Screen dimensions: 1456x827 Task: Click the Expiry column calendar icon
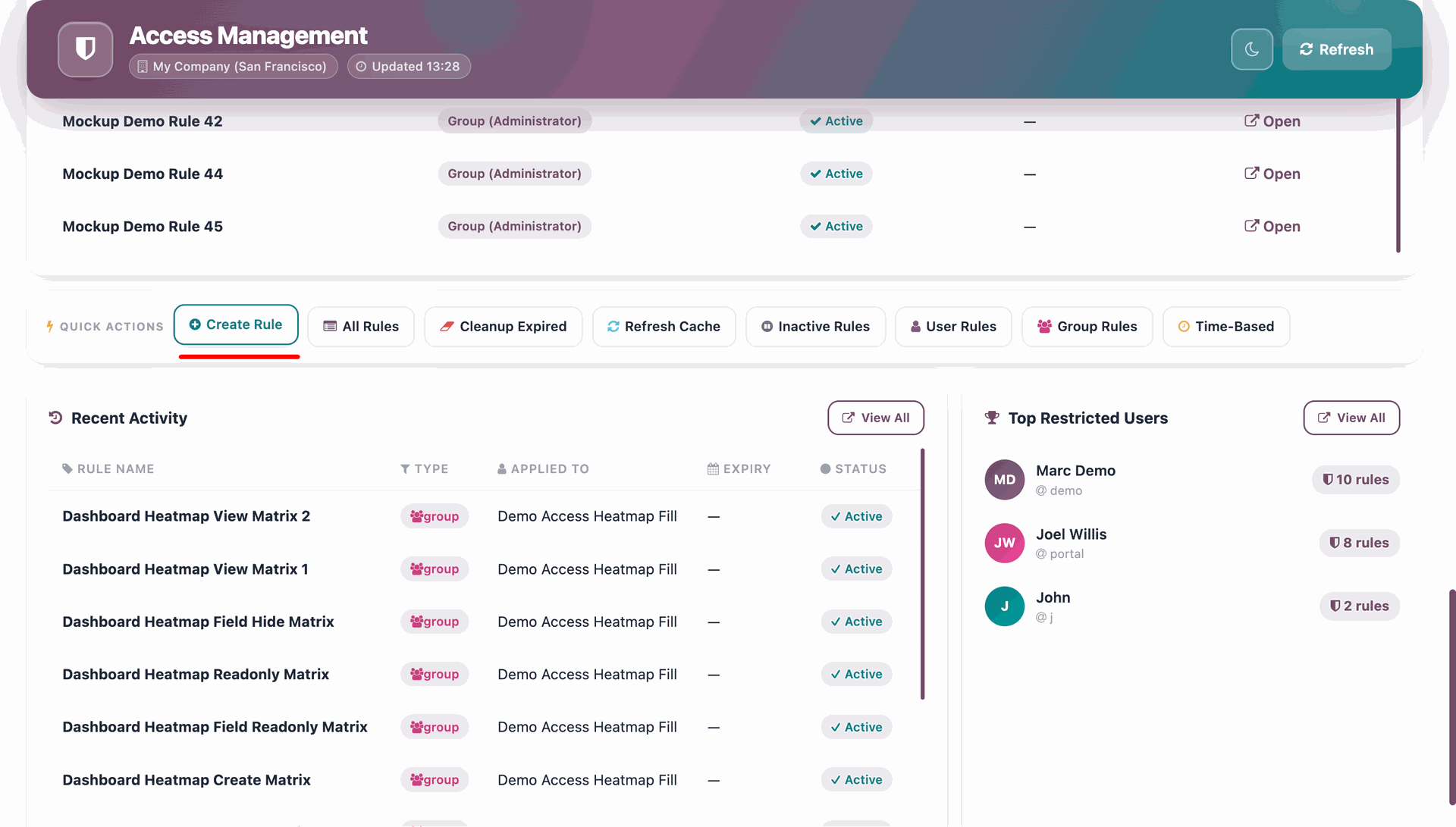pos(713,469)
